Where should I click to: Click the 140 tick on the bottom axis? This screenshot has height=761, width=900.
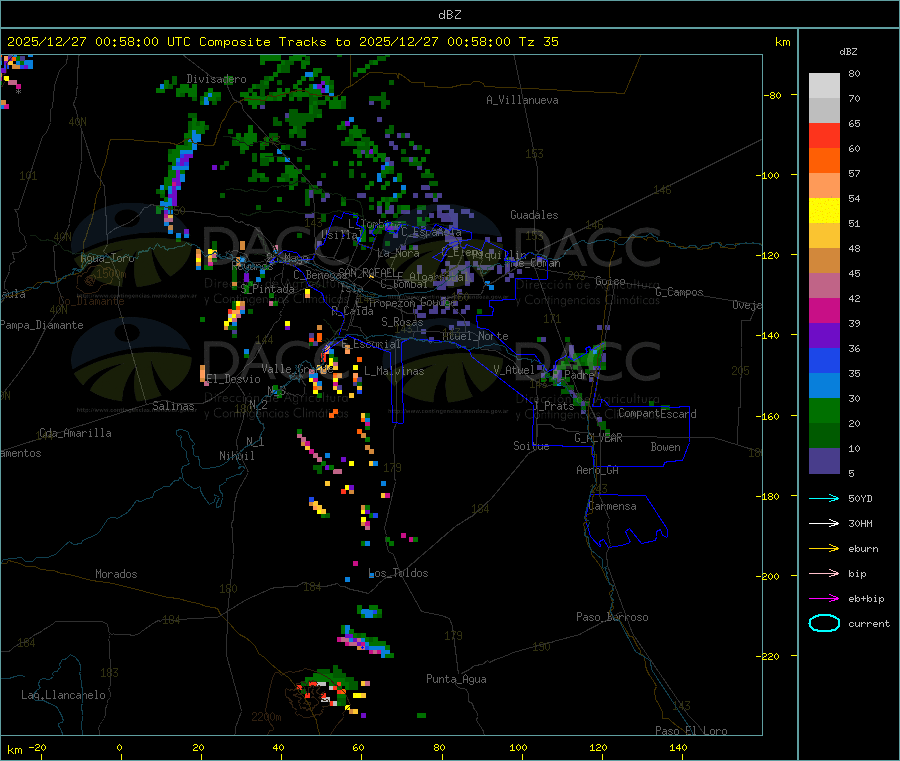tap(678, 747)
